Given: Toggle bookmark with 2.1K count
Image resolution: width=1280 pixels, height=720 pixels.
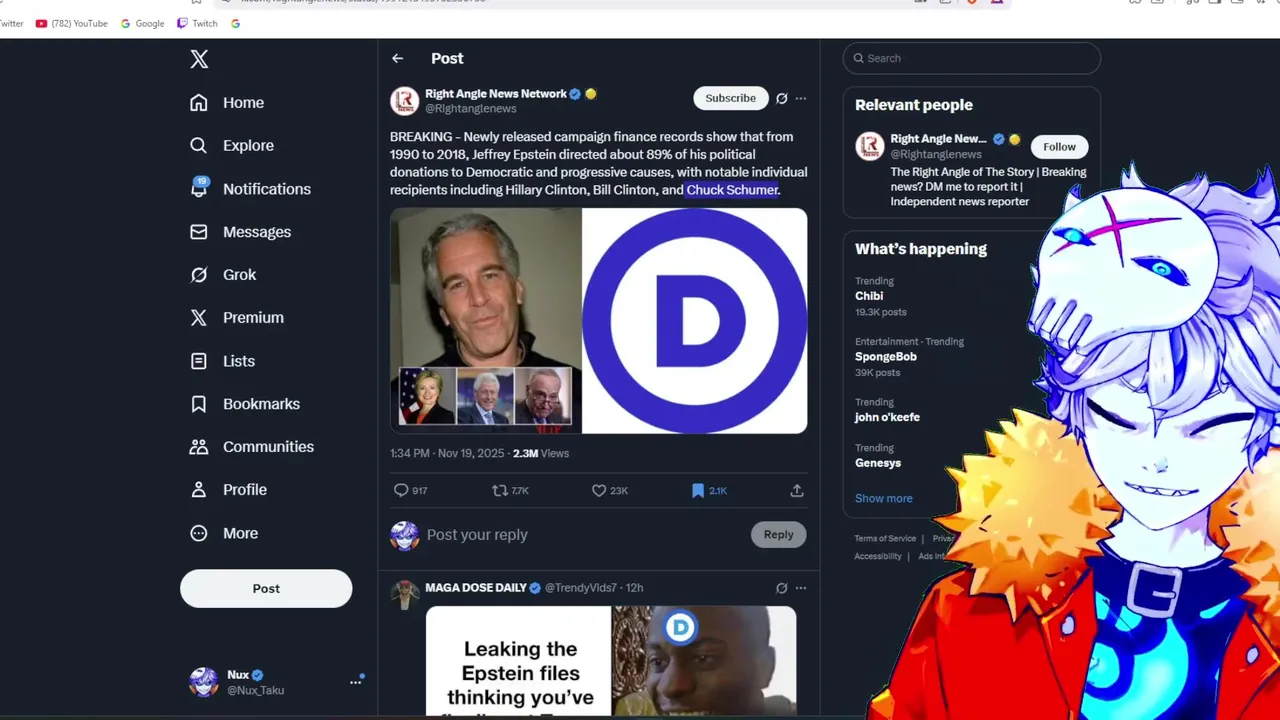Looking at the screenshot, I should (709, 490).
